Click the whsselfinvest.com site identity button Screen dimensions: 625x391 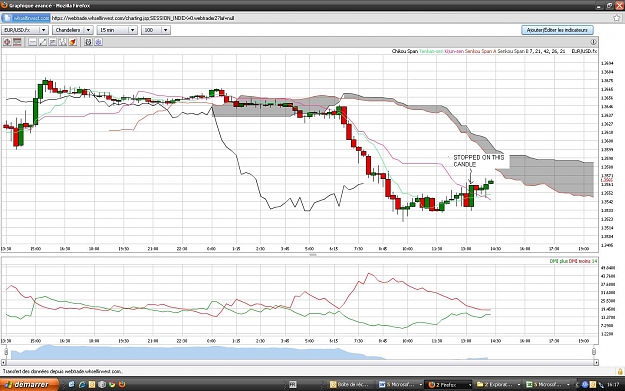(26, 18)
